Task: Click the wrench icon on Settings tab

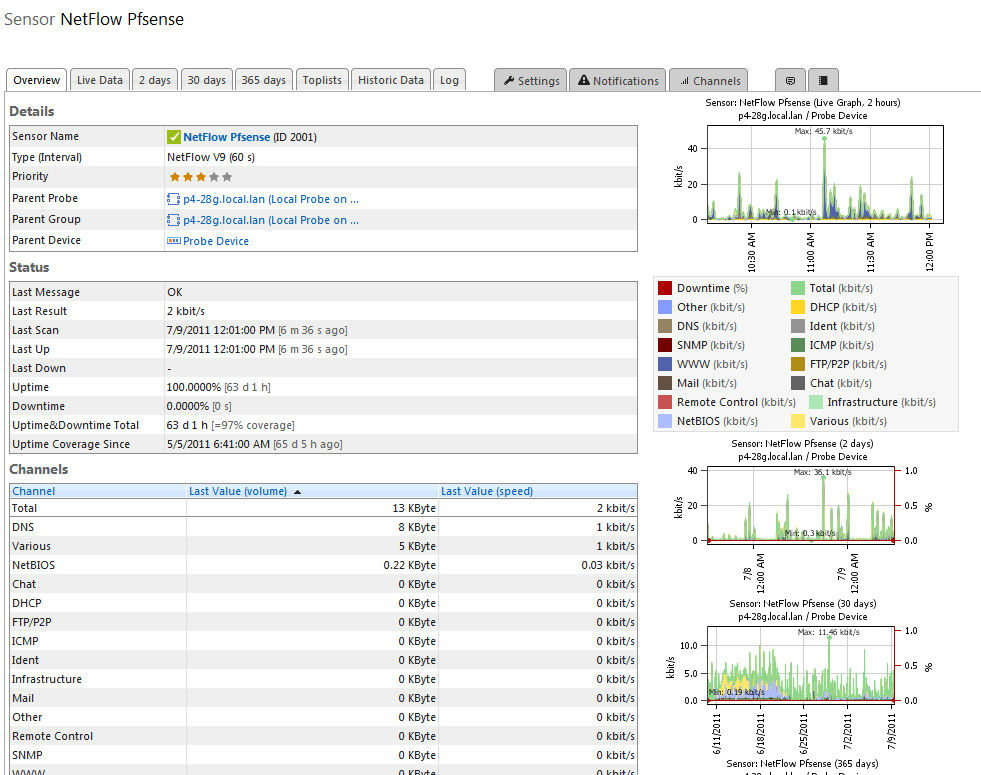Action: [509, 81]
